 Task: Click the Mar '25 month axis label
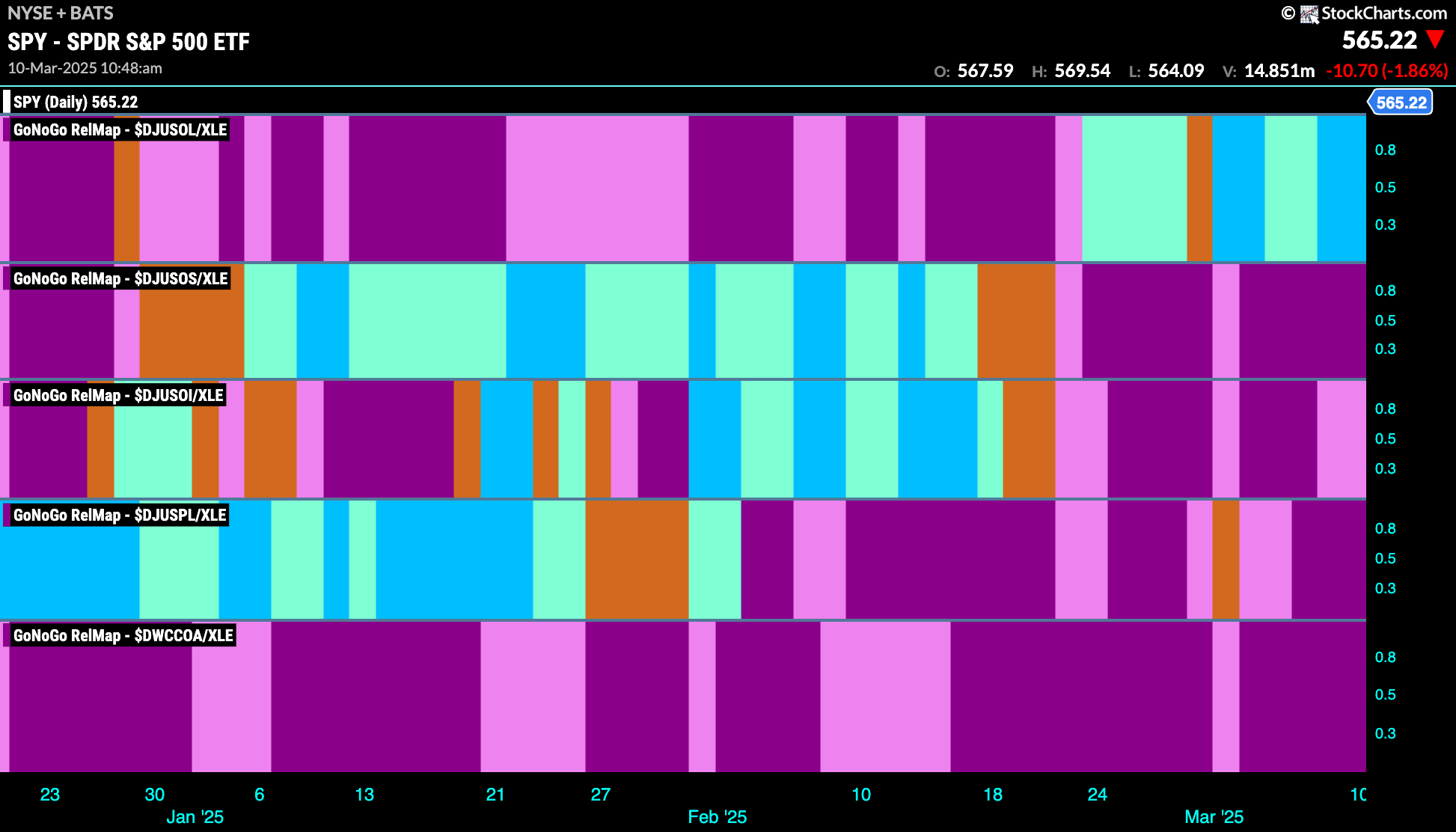point(1214,817)
